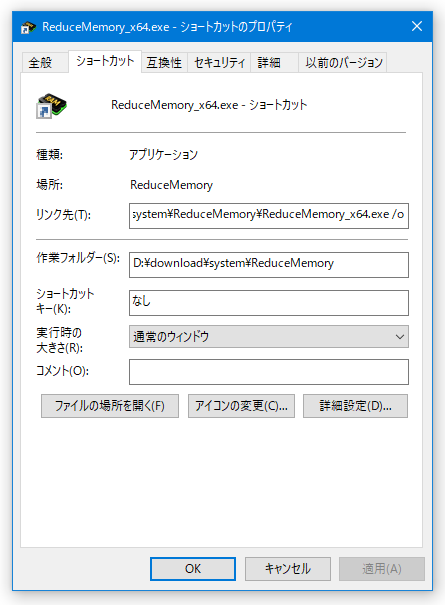Click the empty コメント field

269,372
